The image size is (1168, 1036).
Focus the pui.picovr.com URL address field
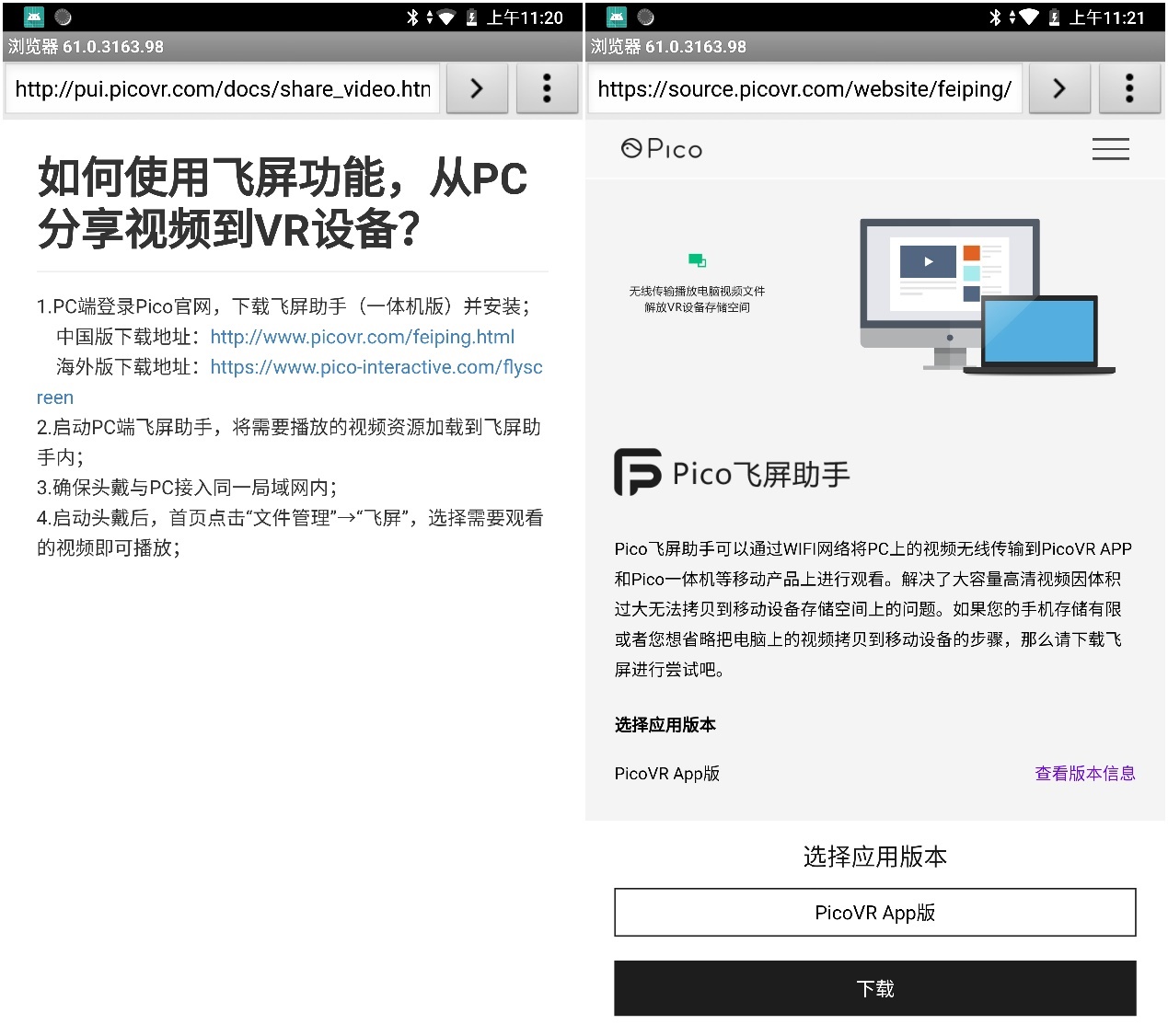coord(223,89)
